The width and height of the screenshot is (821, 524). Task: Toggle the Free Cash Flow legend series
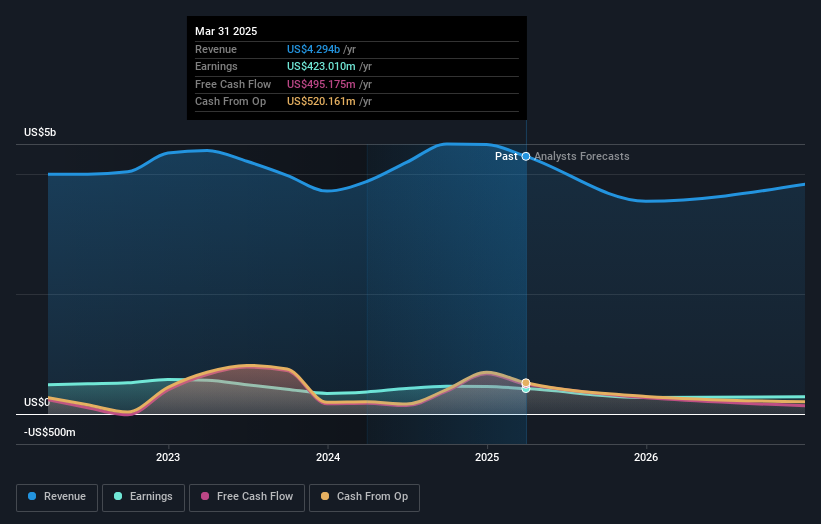(x=247, y=497)
